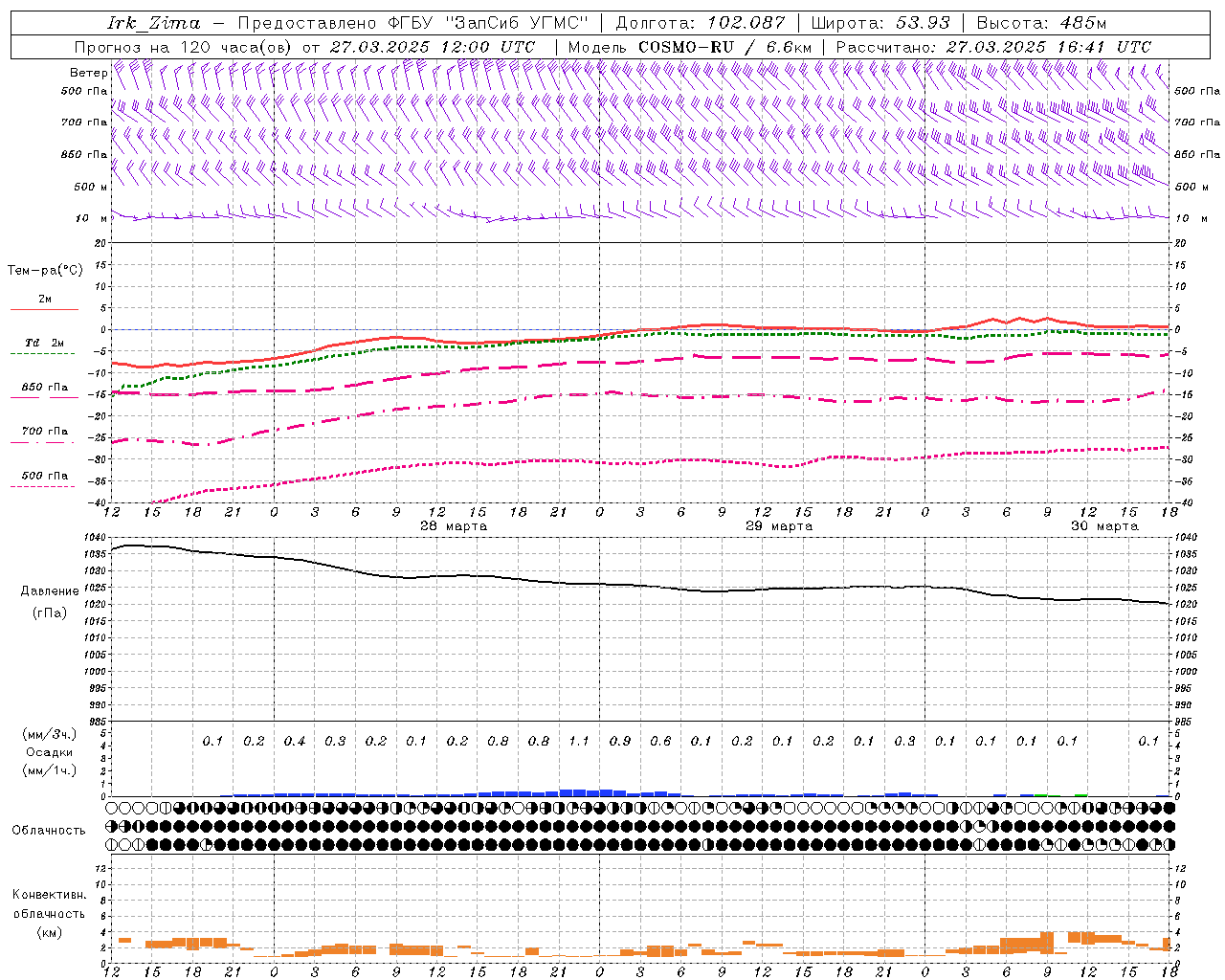Click the '500 гПа' temperature legend entry
The height and width of the screenshot is (980, 1225).
point(44,476)
